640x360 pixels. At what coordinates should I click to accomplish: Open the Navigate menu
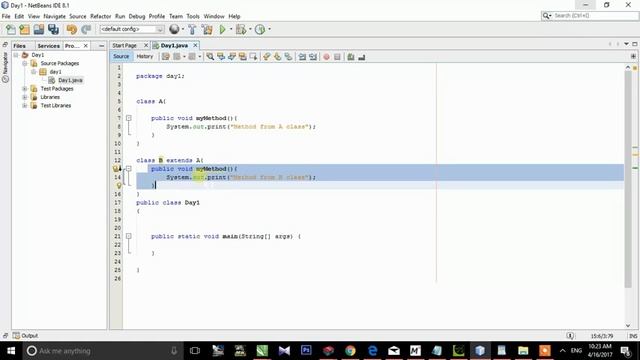[54, 16]
